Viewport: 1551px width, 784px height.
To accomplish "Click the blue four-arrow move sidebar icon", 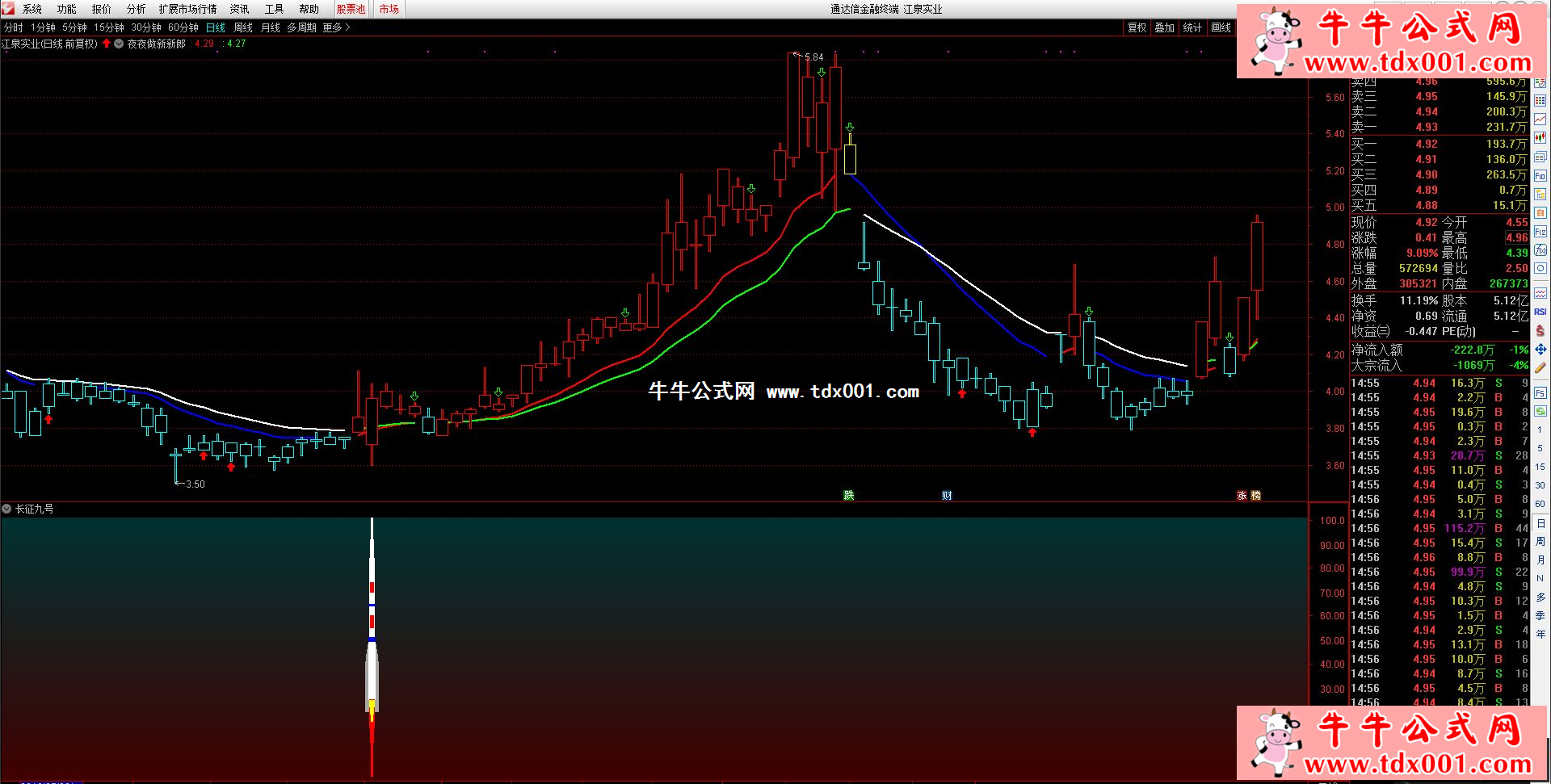I will [1540, 349].
